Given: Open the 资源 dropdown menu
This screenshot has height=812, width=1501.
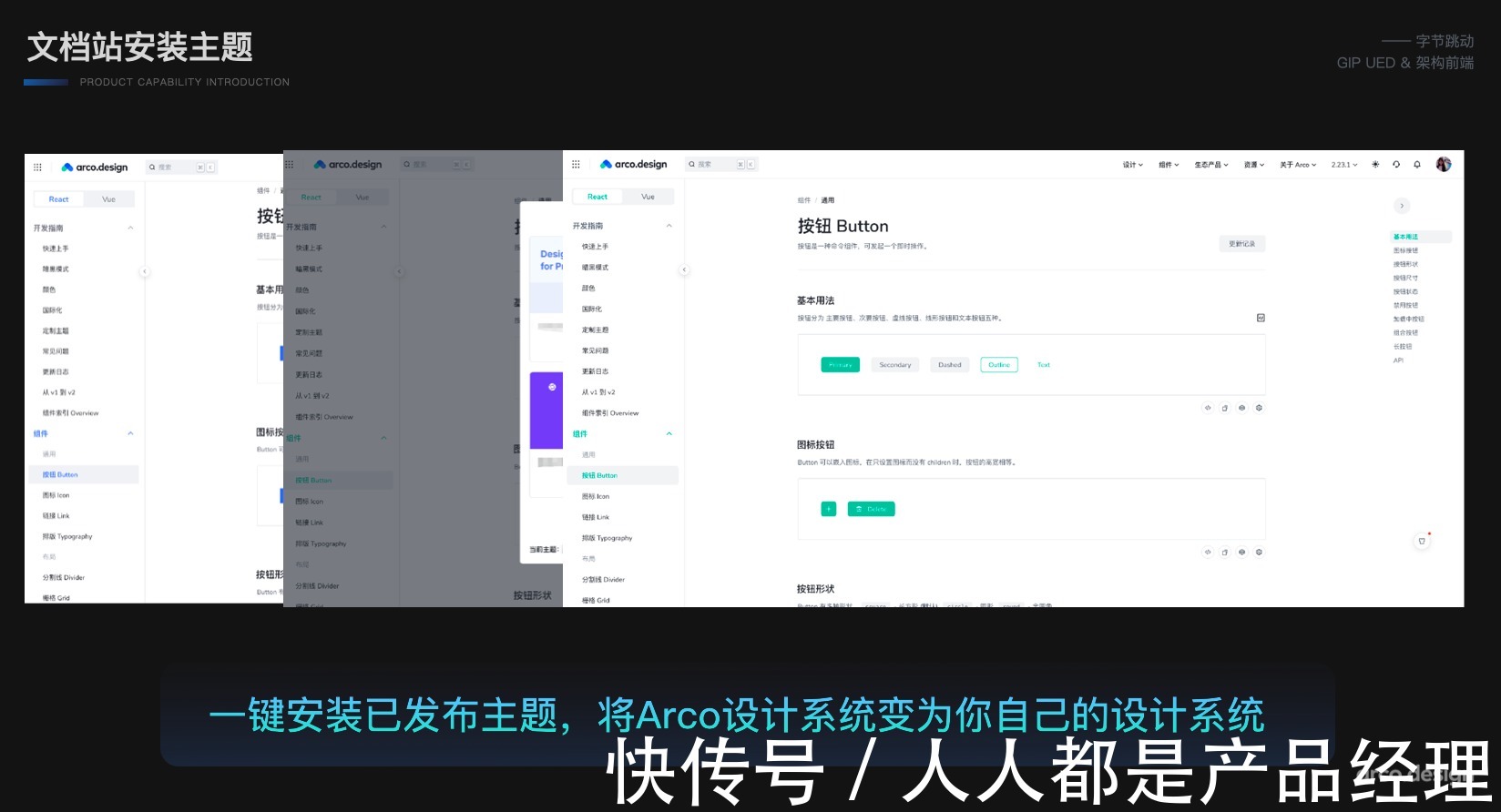Looking at the screenshot, I should (x=1254, y=165).
